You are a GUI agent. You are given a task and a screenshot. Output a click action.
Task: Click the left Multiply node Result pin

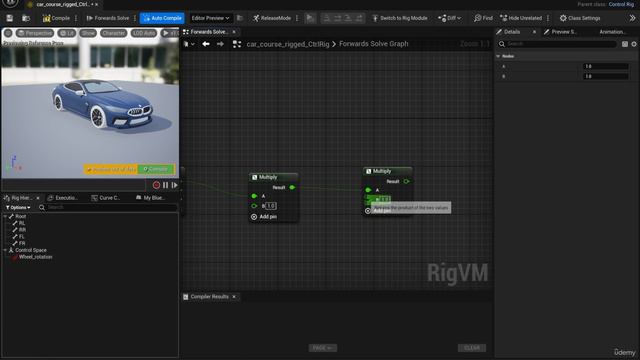[x=292, y=187]
